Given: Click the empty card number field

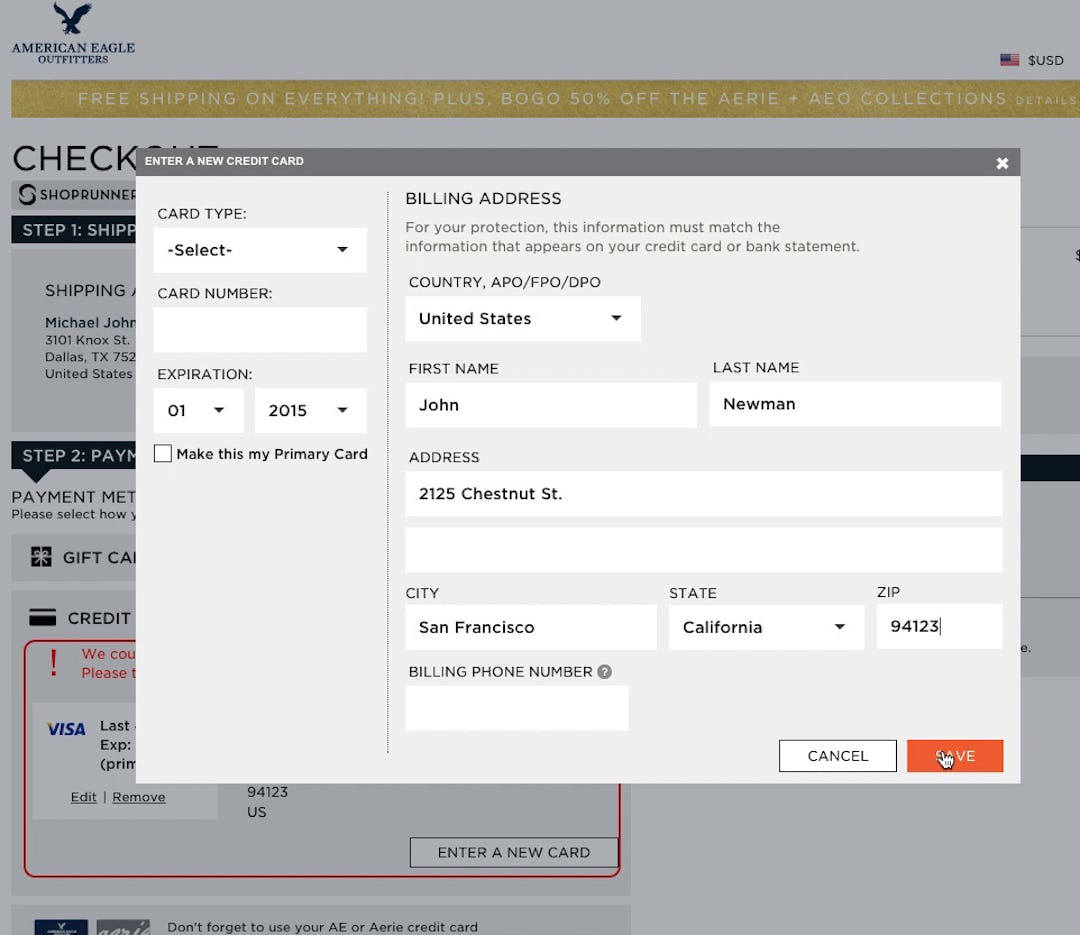Looking at the screenshot, I should point(260,330).
